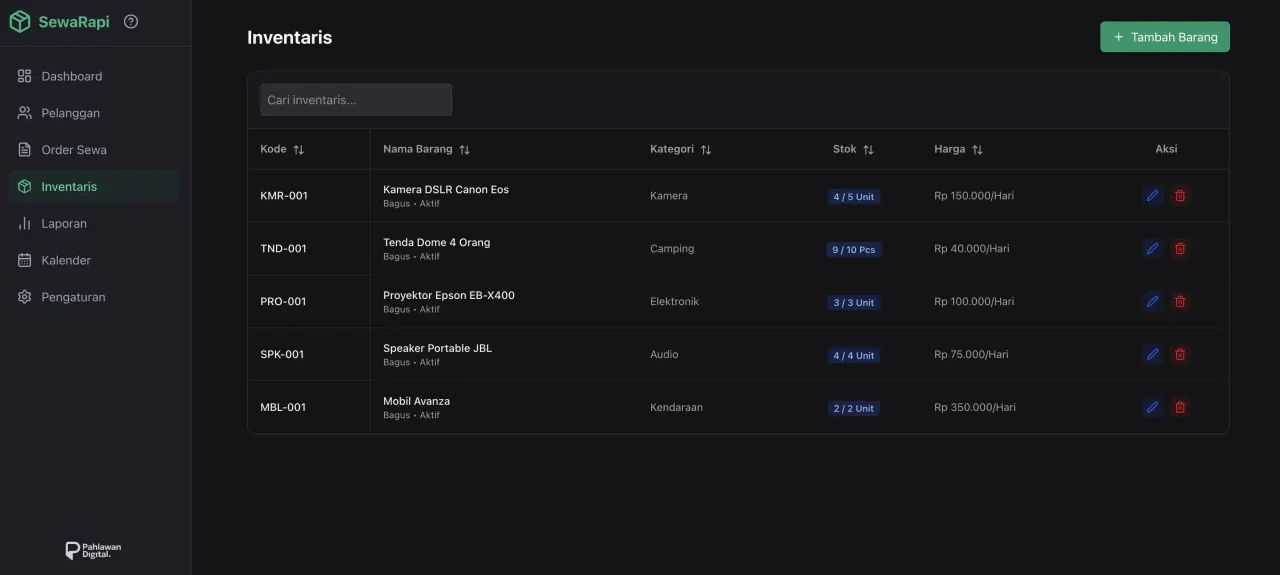Sort table by Kode column arrows
This screenshot has width=1280, height=575.
point(298,150)
